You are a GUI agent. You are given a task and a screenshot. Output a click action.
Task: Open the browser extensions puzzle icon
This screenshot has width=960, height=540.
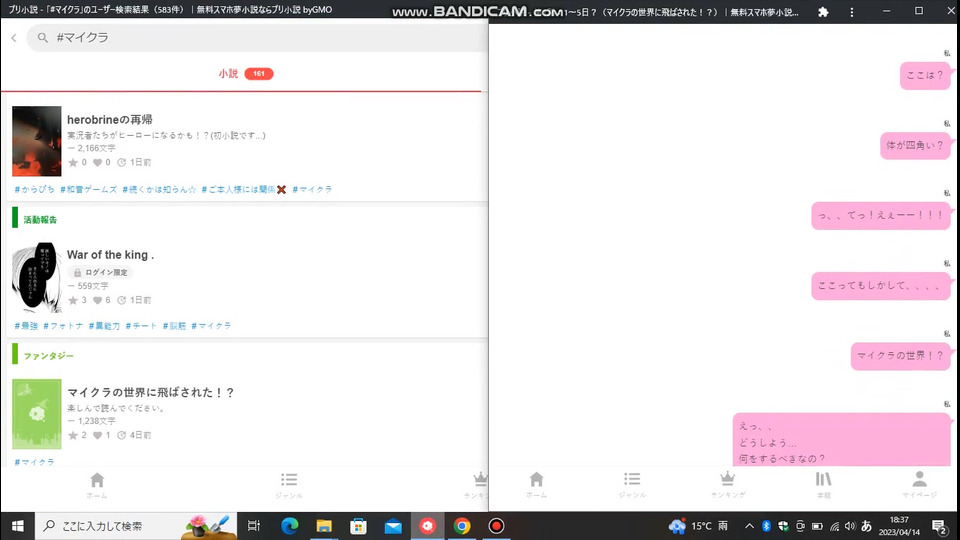click(x=823, y=12)
